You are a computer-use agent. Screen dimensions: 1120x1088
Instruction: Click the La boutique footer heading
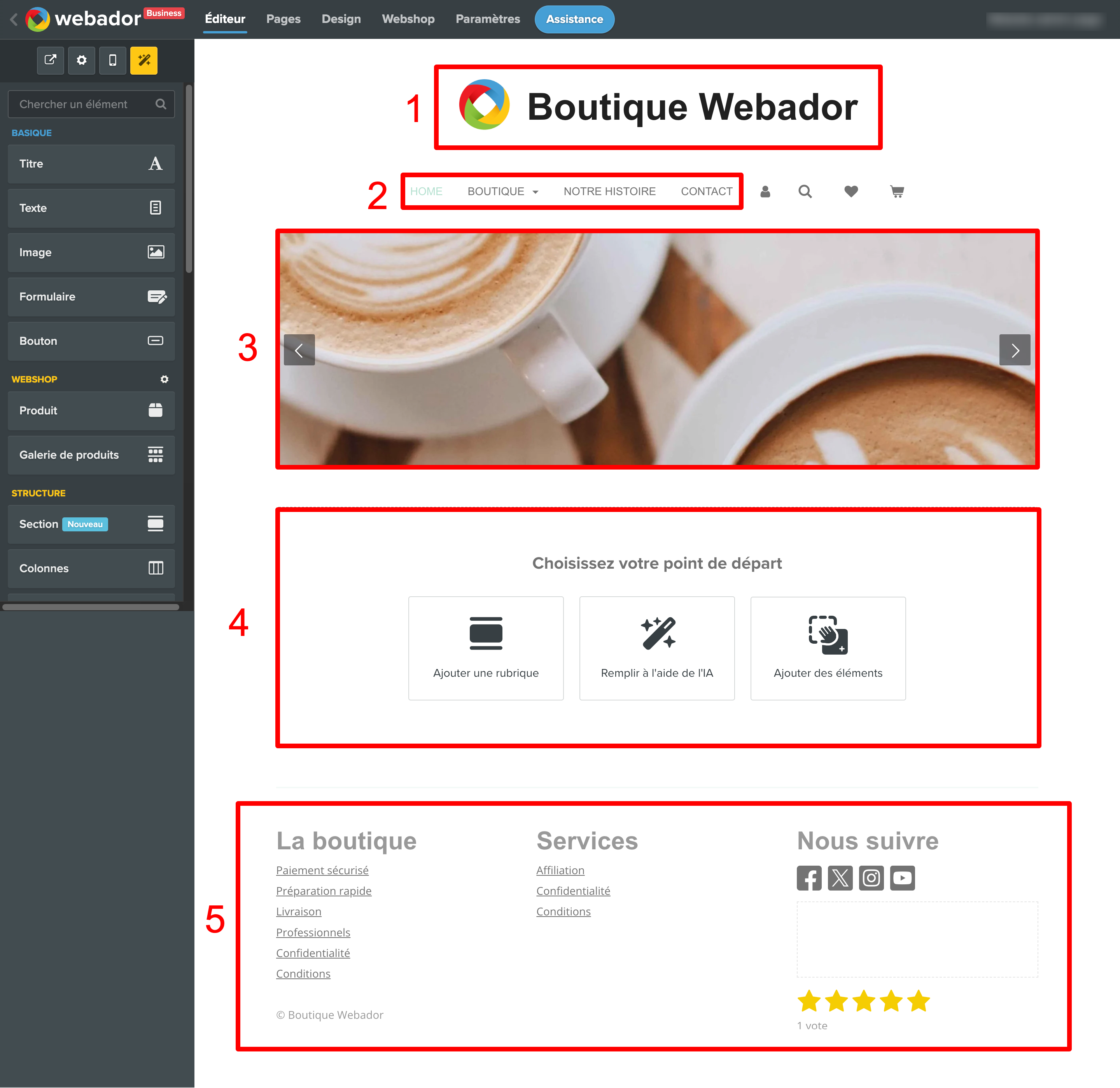pos(346,840)
